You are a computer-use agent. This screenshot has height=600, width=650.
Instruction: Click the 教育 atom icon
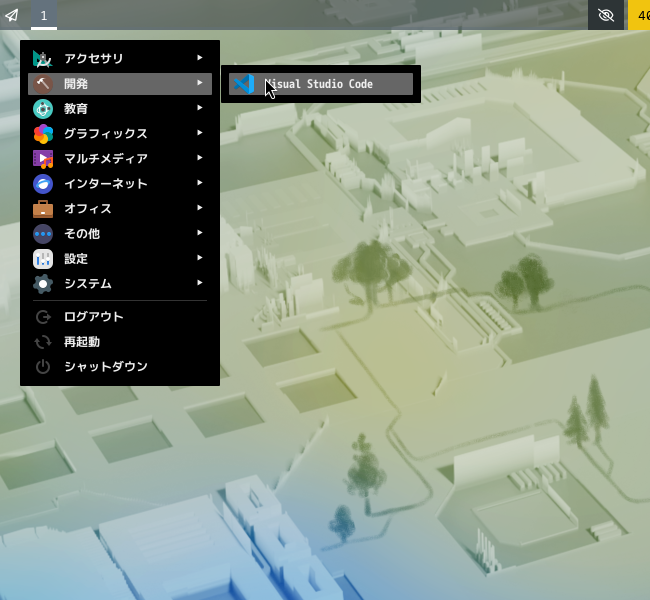(x=43, y=109)
